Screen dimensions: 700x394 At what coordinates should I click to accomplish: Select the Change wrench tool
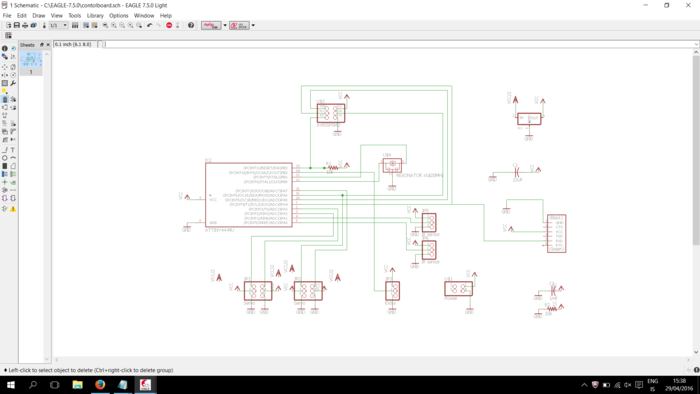click(x=13, y=83)
